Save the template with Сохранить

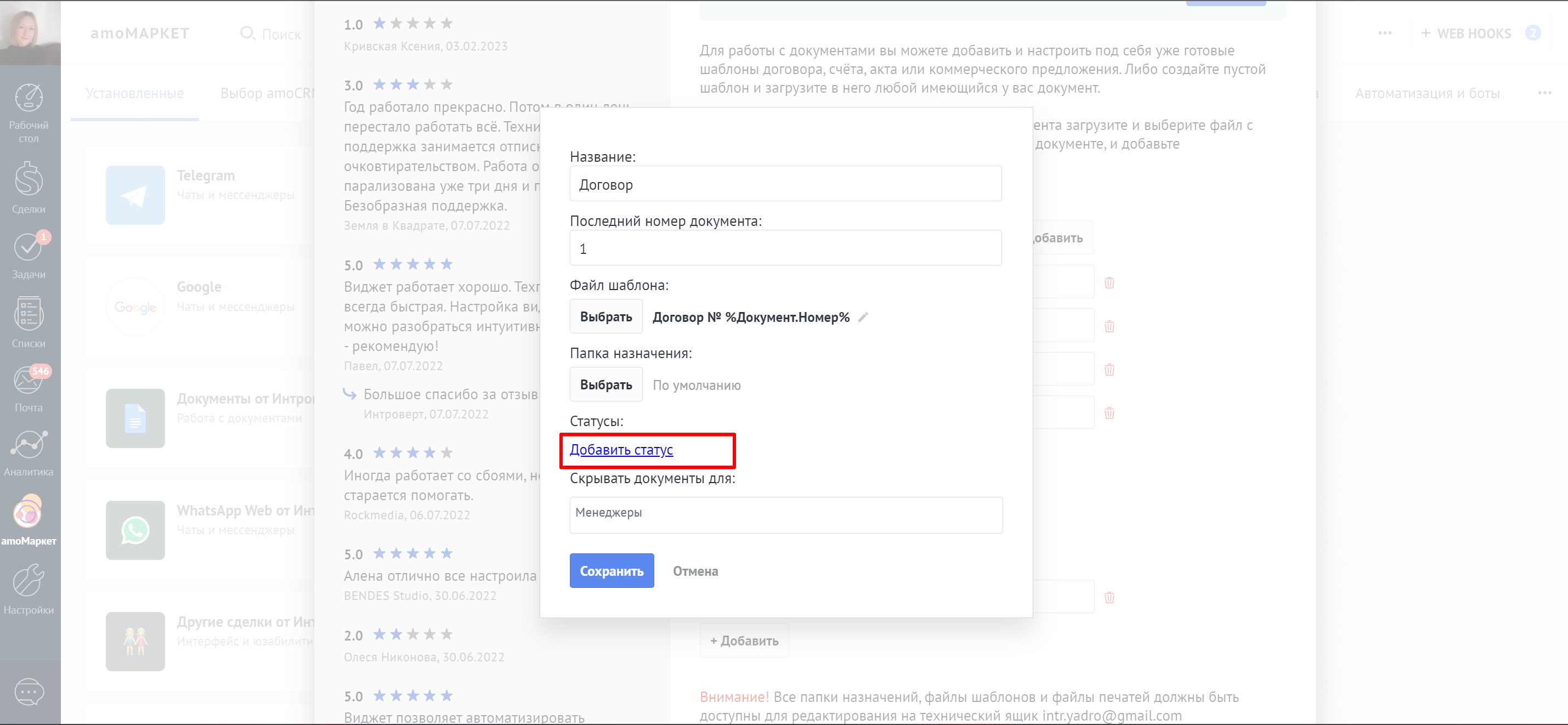612,571
